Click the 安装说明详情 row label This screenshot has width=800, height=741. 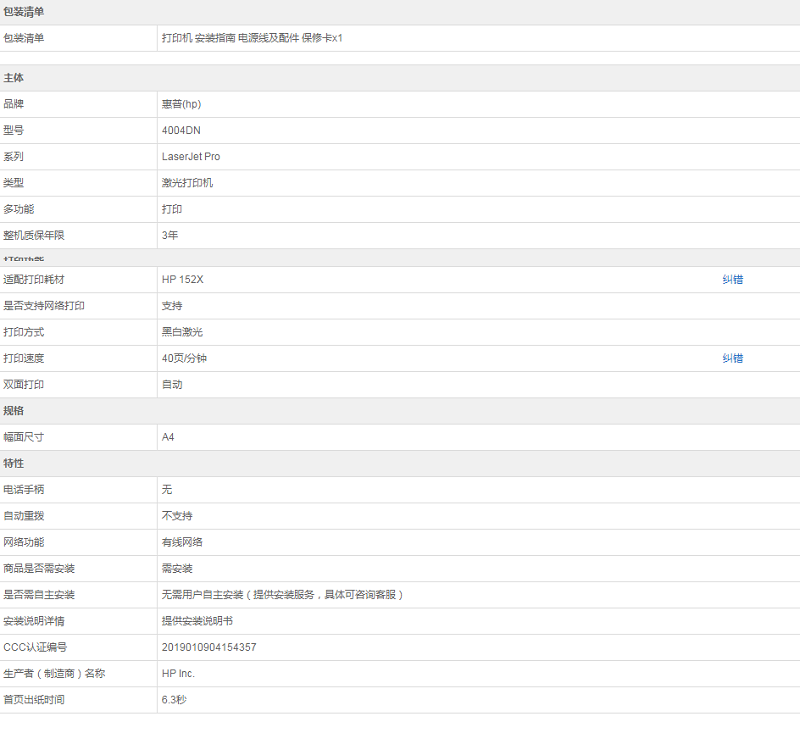[34, 621]
